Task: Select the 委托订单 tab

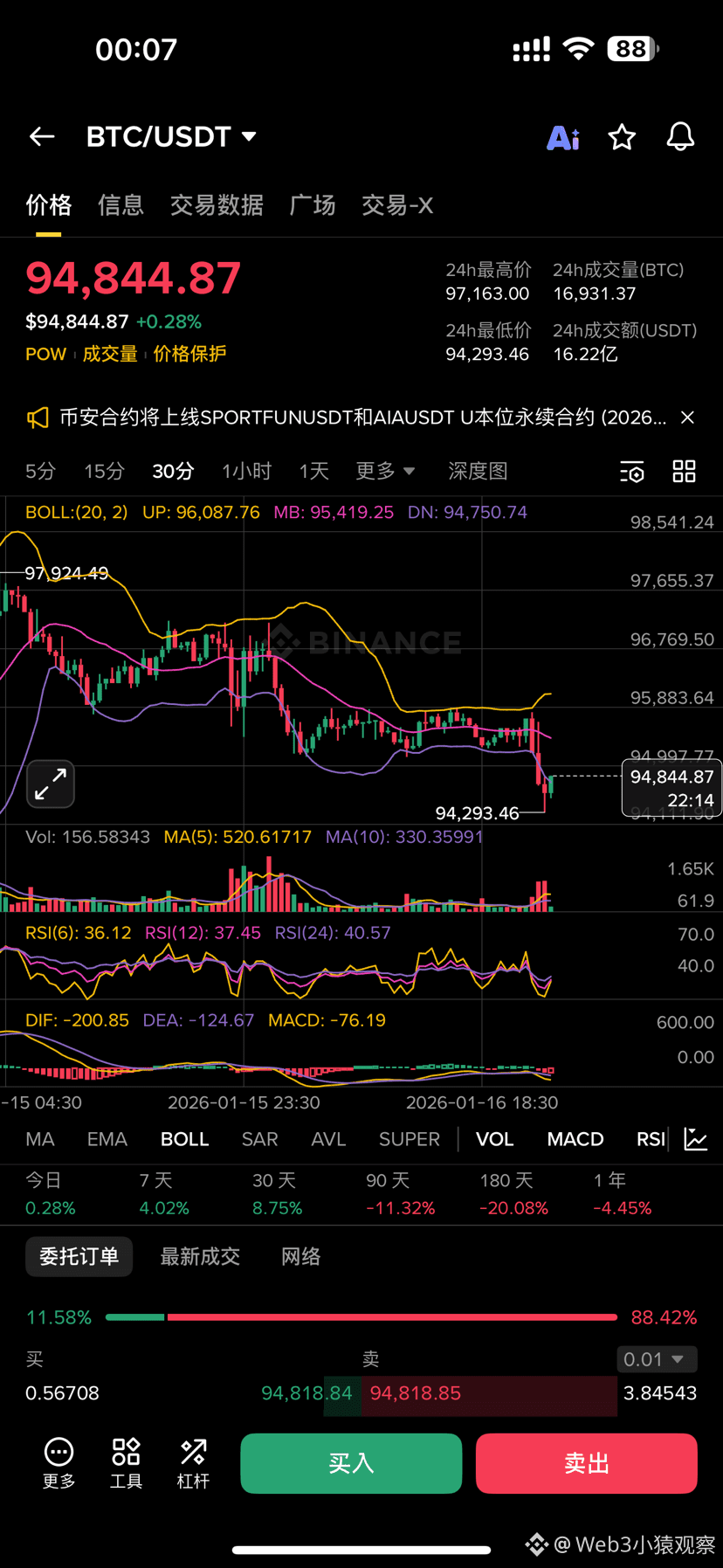Action: 79,1256
